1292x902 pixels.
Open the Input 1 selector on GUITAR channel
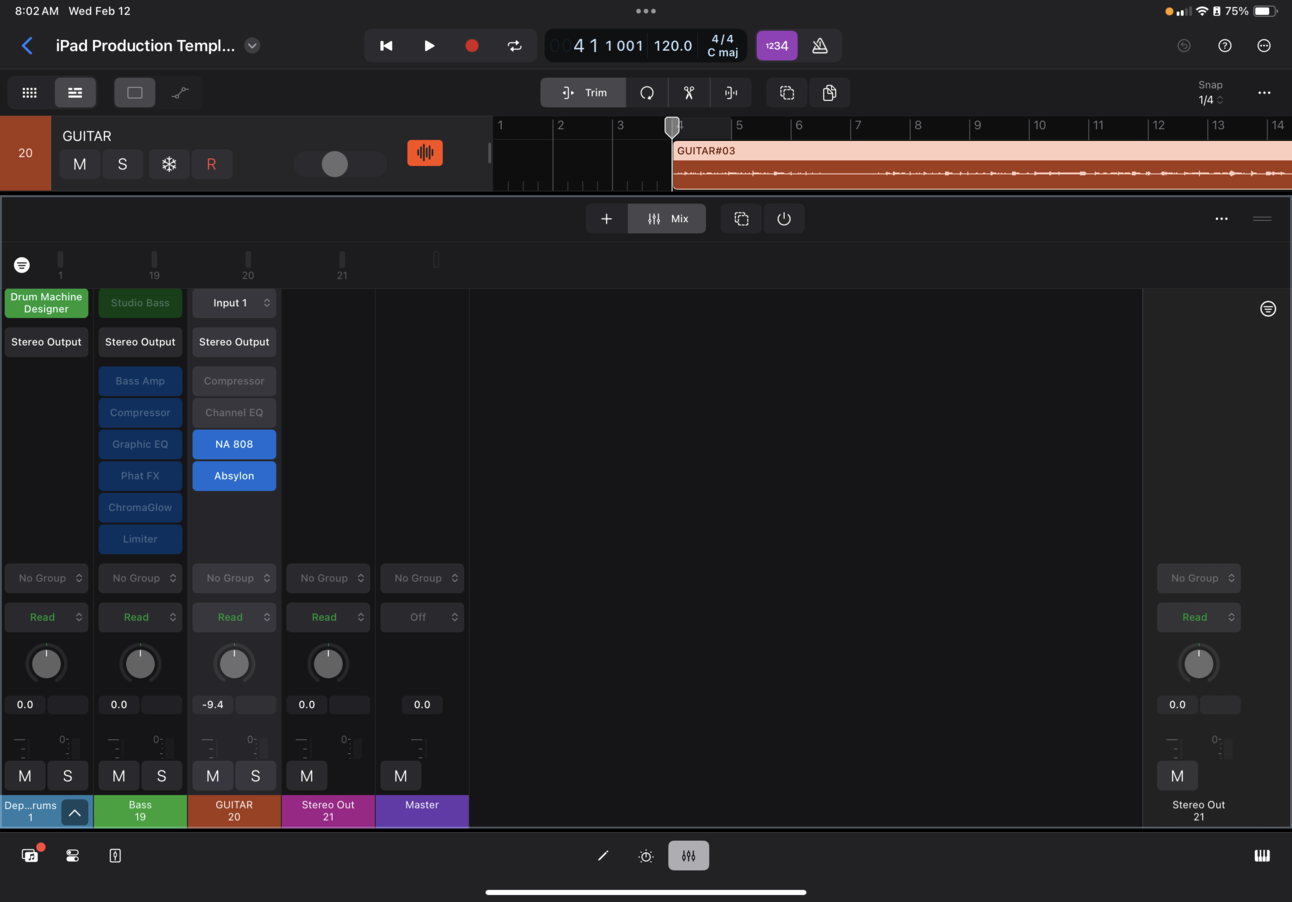coord(233,302)
